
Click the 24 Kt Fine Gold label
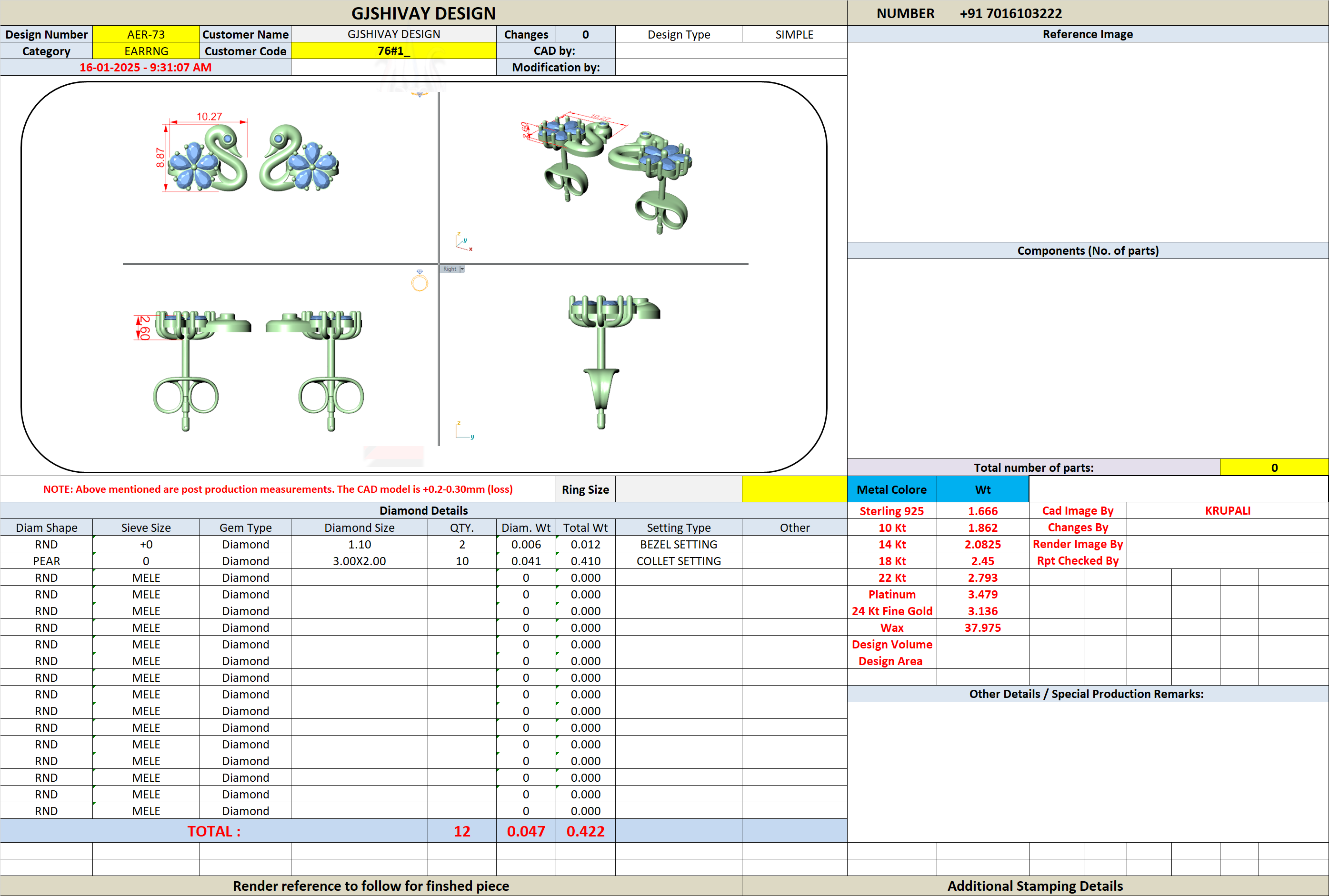tap(892, 611)
